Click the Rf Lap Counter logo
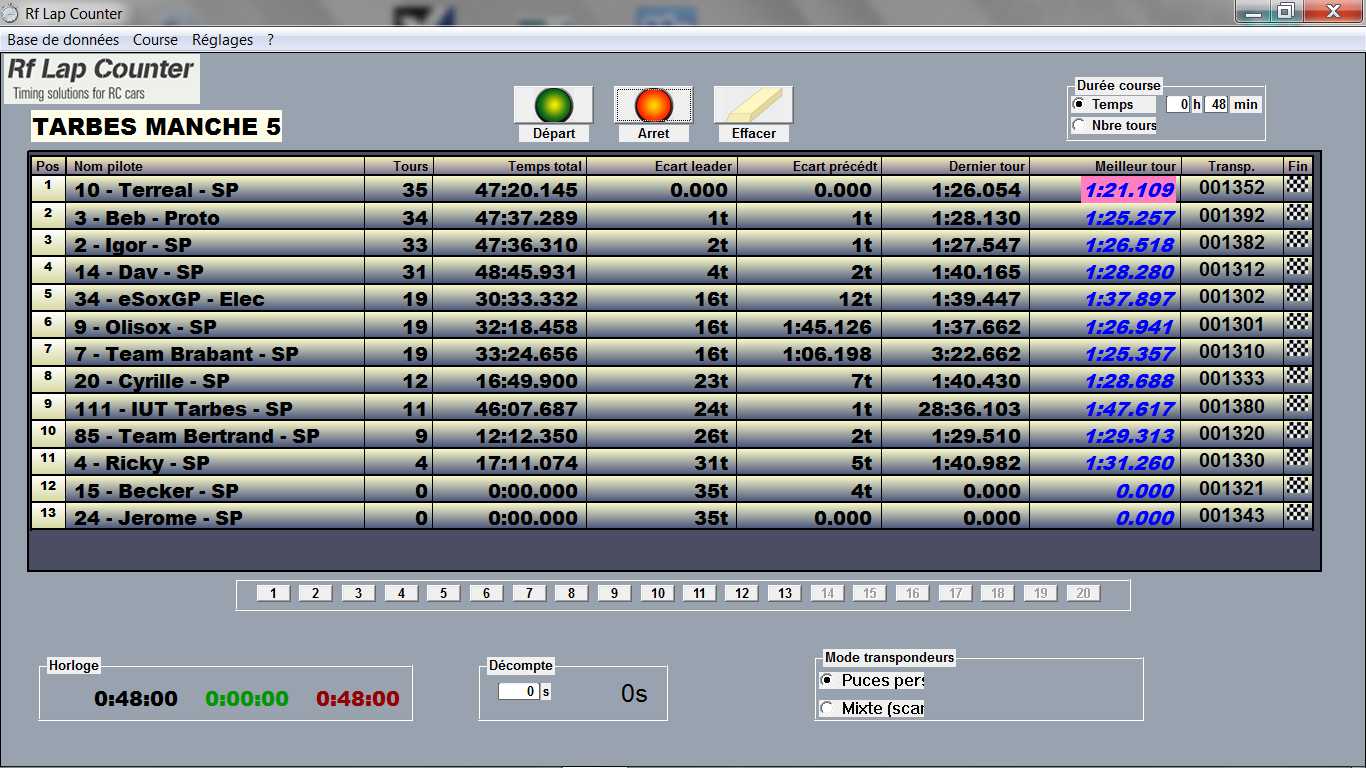Image resolution: width=1366 pixels, height=768 pixels. (x=101, y=79)
